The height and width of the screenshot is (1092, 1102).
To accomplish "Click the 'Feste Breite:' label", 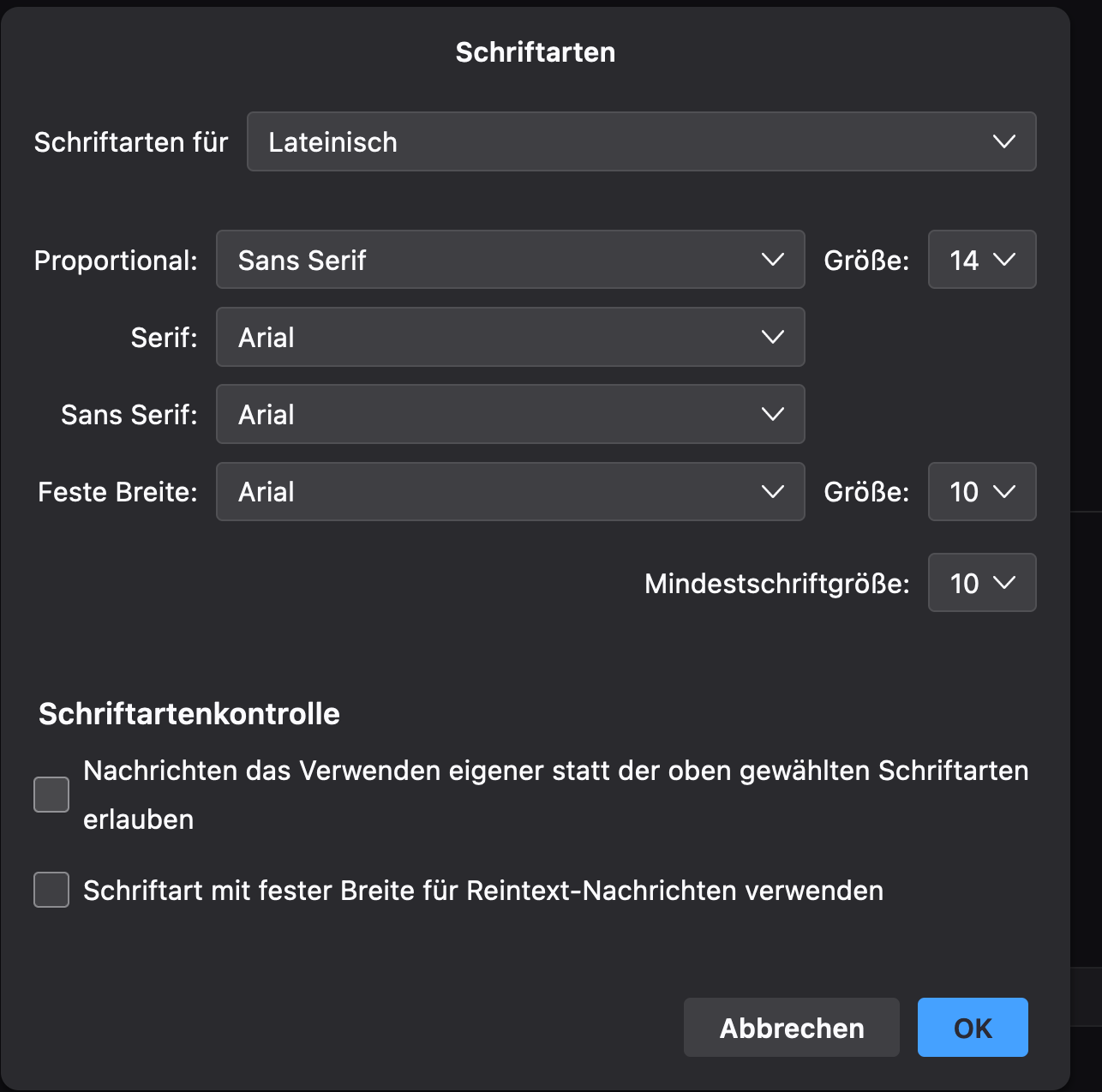I will click(x=118, y=492).
